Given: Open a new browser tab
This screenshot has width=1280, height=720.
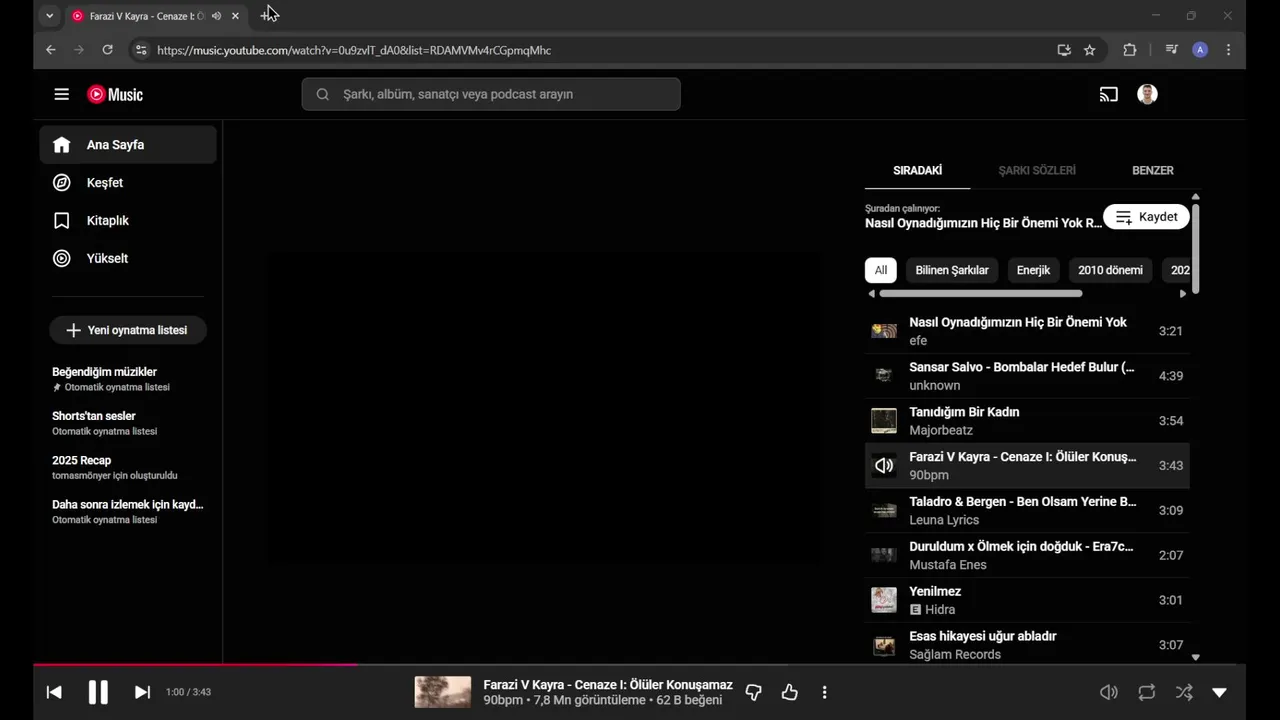Looking at the screenshot, I should [266, 16].
